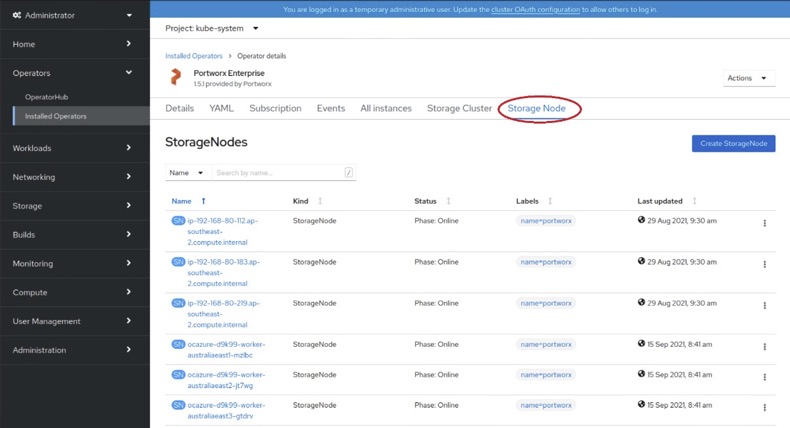Image resolution: width=790 pixels, height=428 pixels.
Task: Click the slash shortcut icon in search box
Action: click(x=348, y=172)
